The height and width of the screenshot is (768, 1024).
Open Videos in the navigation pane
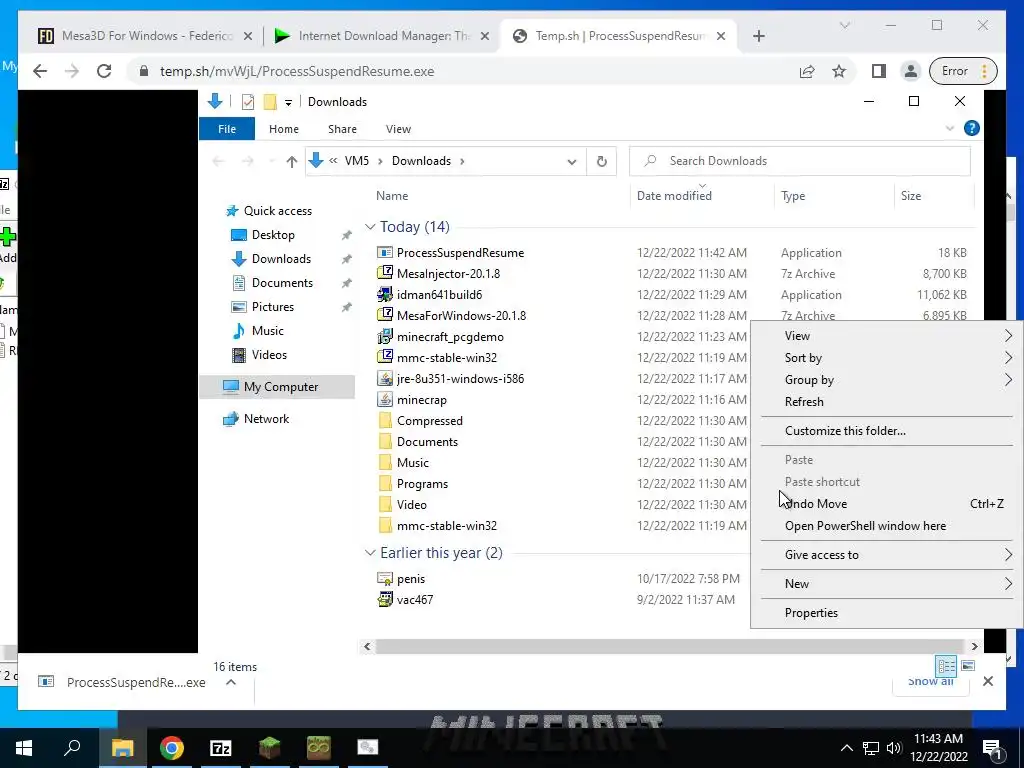coord(269,355)
